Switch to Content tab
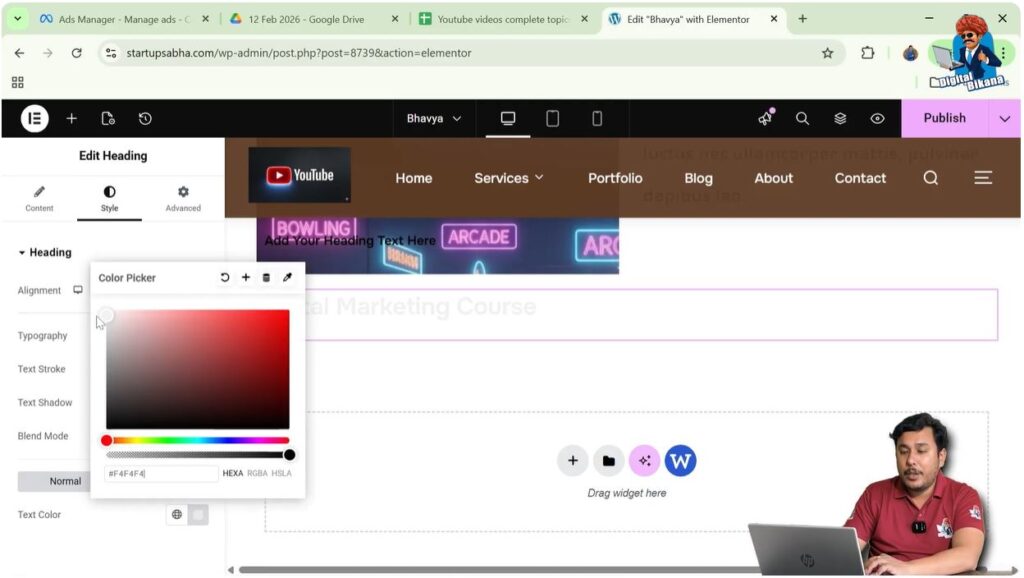This screenshot has width=1024, height=578. click(39, 198)
